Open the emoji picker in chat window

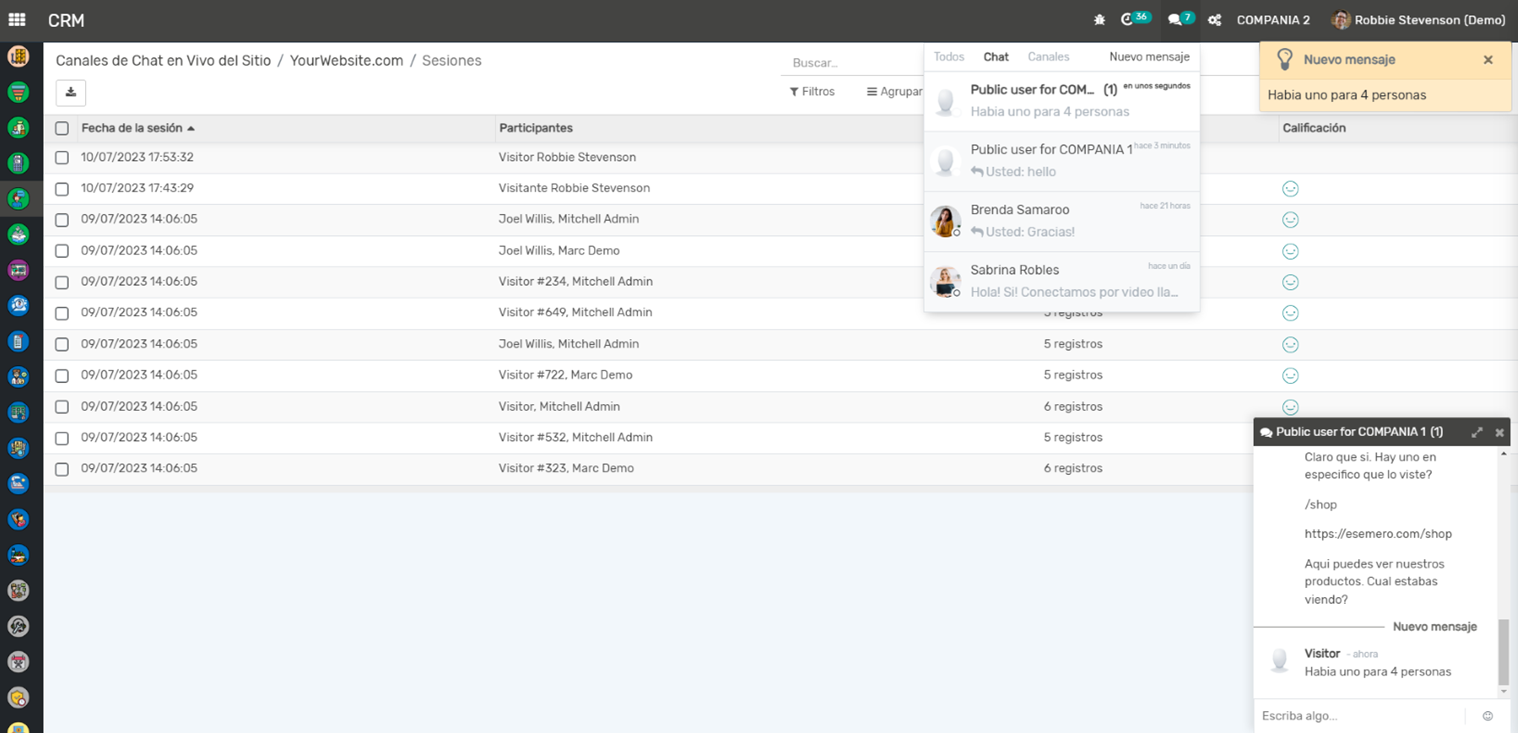[x=1488, y=716]
